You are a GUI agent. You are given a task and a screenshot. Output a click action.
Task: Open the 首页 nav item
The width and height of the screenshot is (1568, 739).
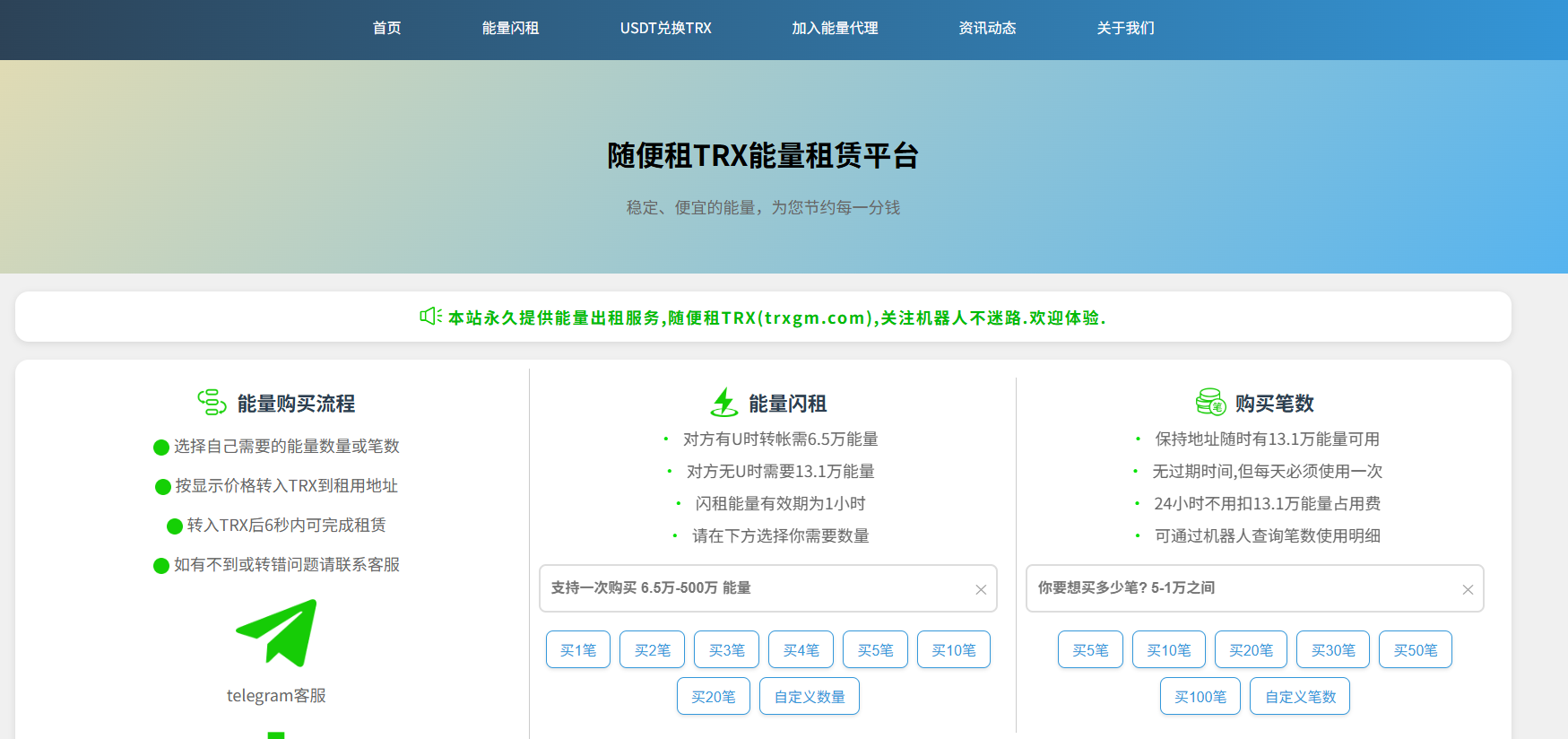386,28
